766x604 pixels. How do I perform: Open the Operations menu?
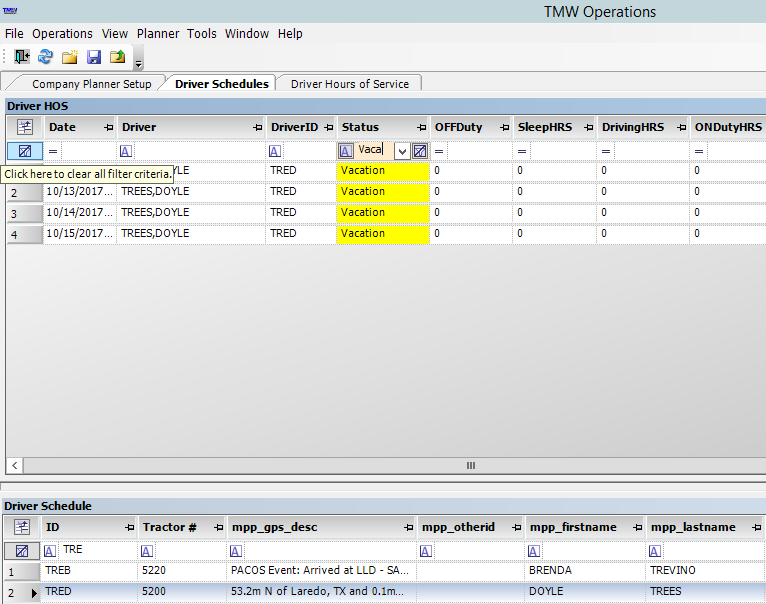point(62,34)
